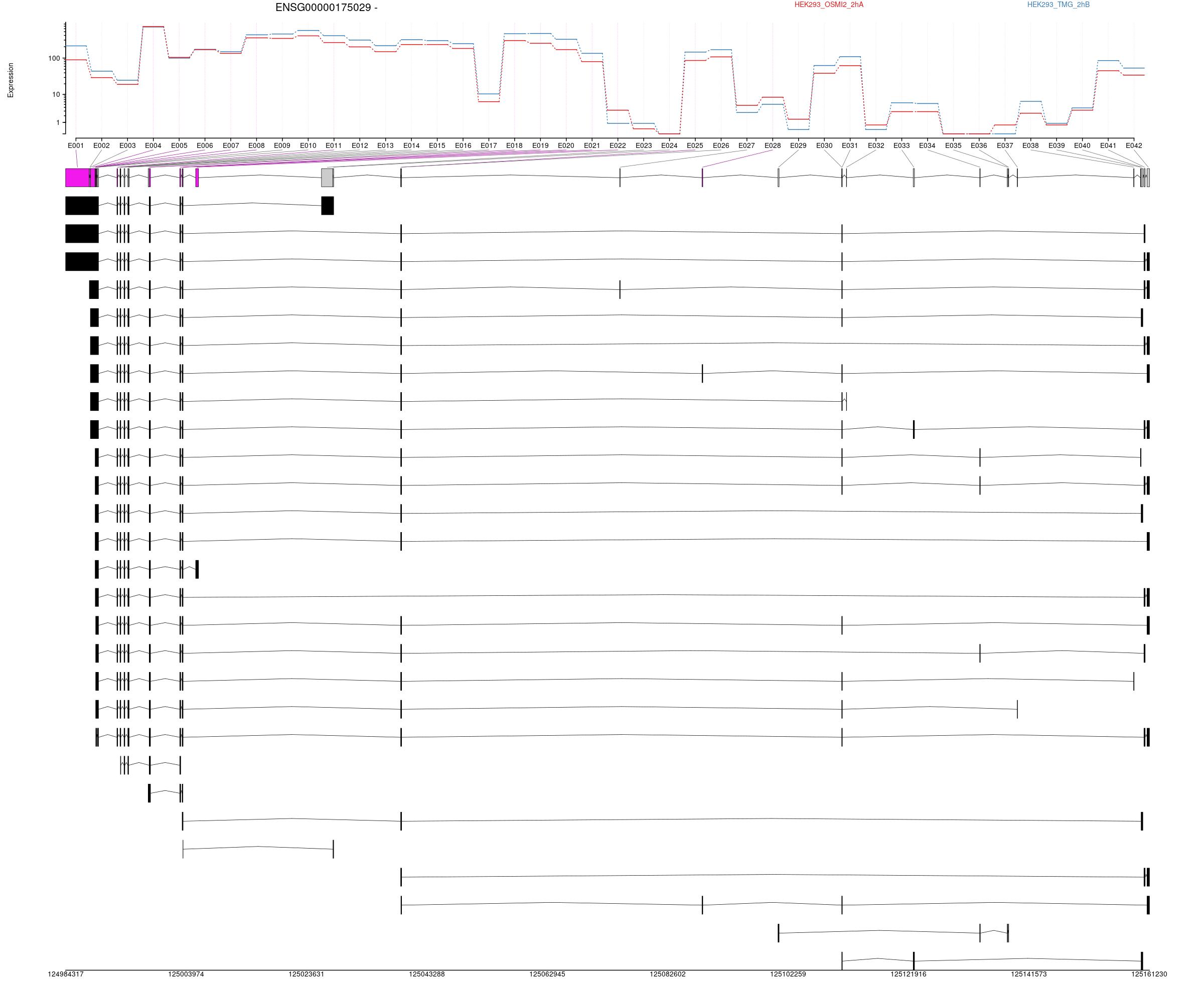Select exon label E006

pyautogui.click(x=205, y=145)
